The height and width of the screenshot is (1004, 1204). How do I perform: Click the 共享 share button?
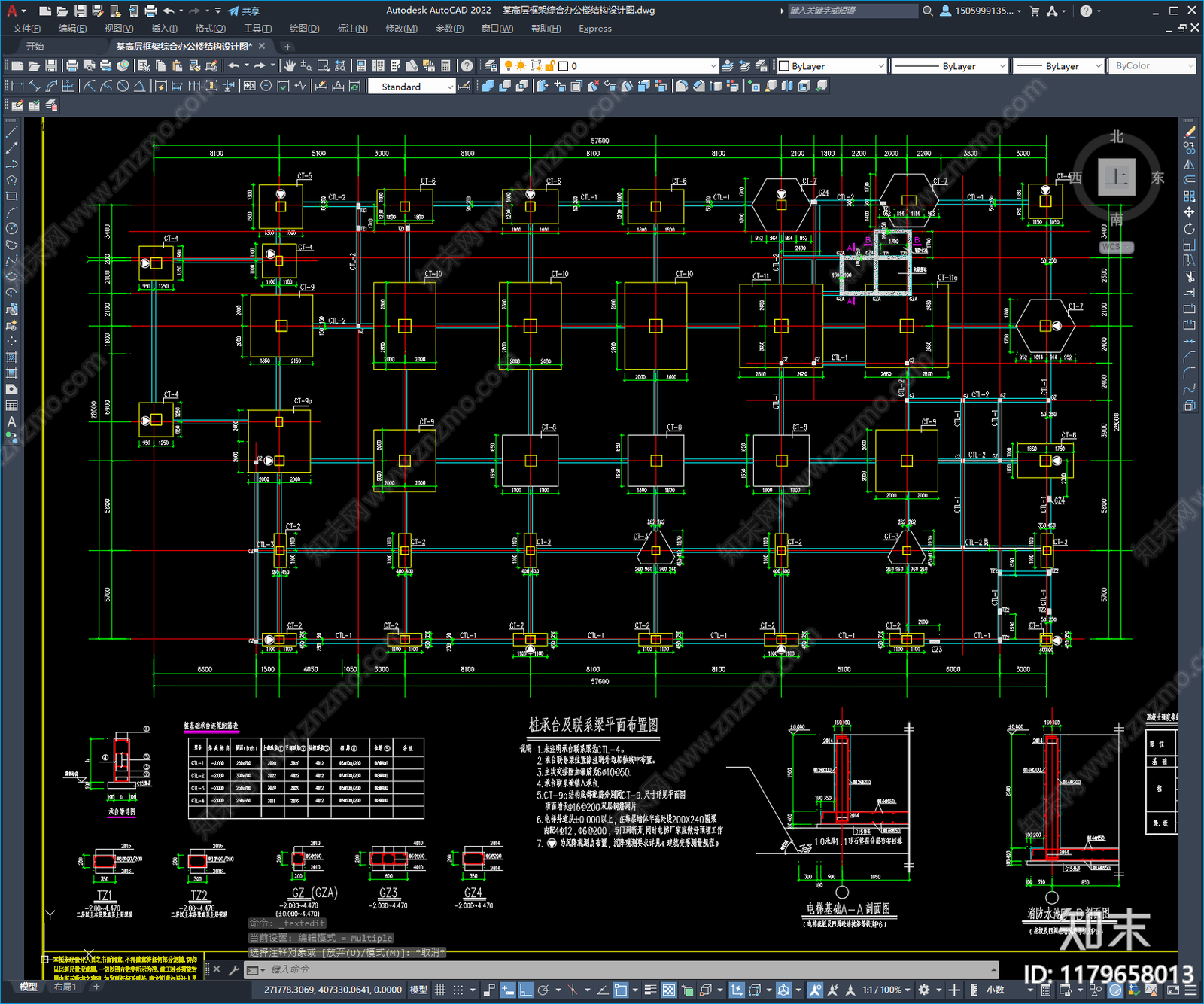point(245,11)
